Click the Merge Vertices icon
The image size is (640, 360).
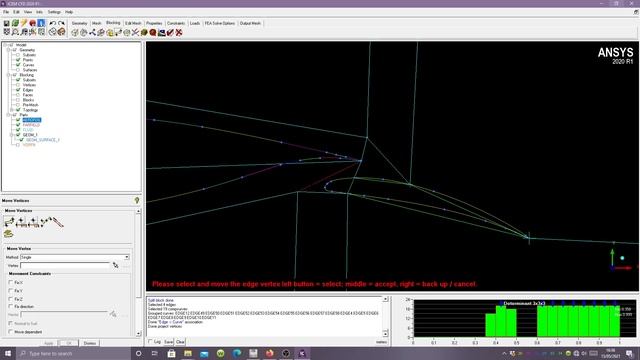[x=93, y=32]
